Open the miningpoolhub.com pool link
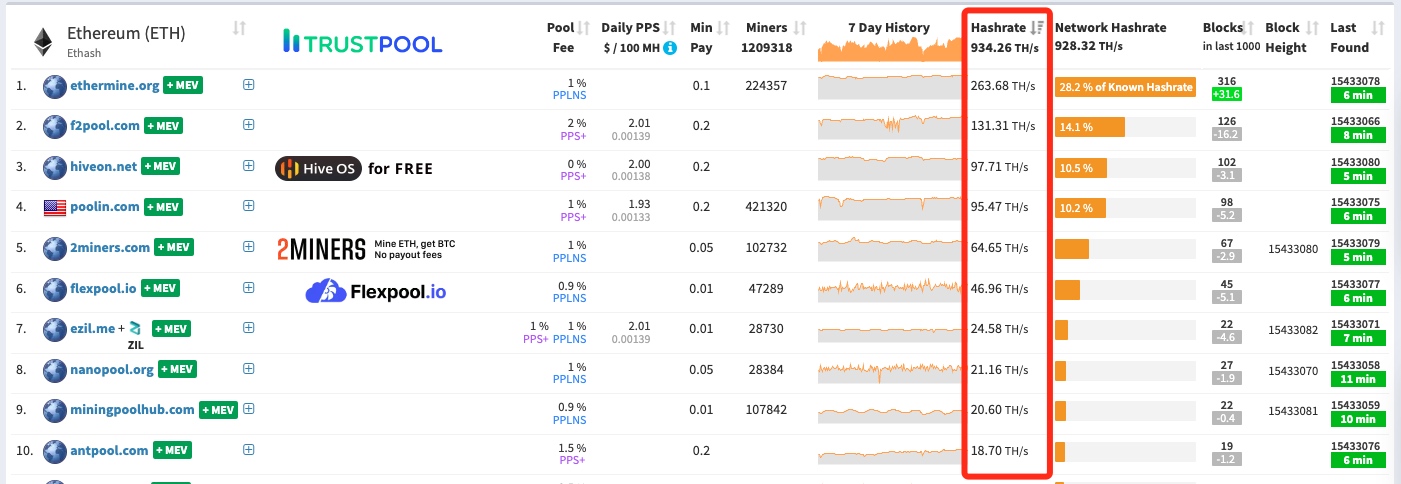 tap(132, 410)
